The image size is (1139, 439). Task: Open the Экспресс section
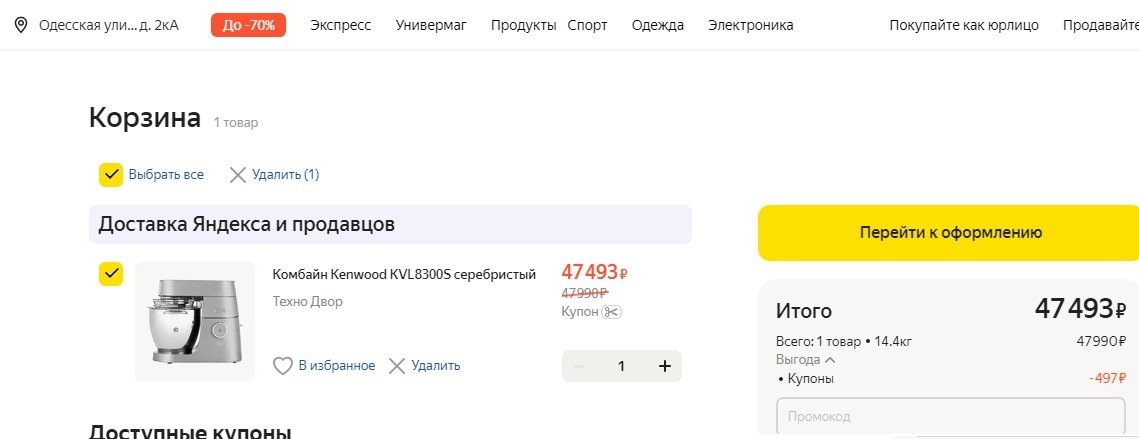[x=340, y=25]
